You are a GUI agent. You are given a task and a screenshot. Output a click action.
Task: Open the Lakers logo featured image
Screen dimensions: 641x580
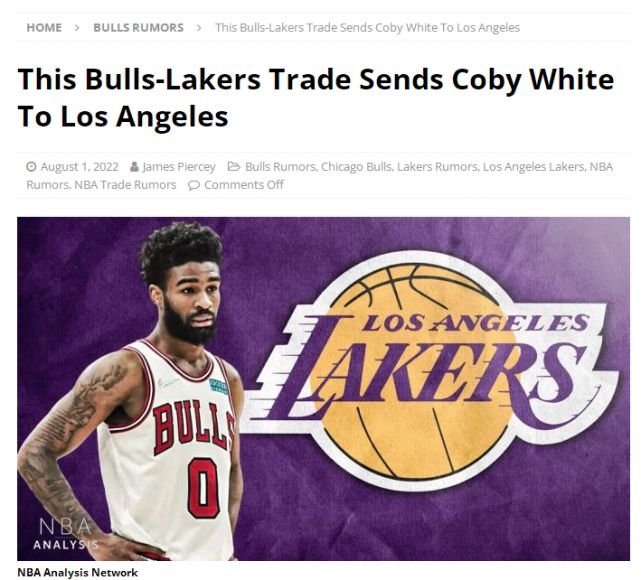[x=323, y=388]
